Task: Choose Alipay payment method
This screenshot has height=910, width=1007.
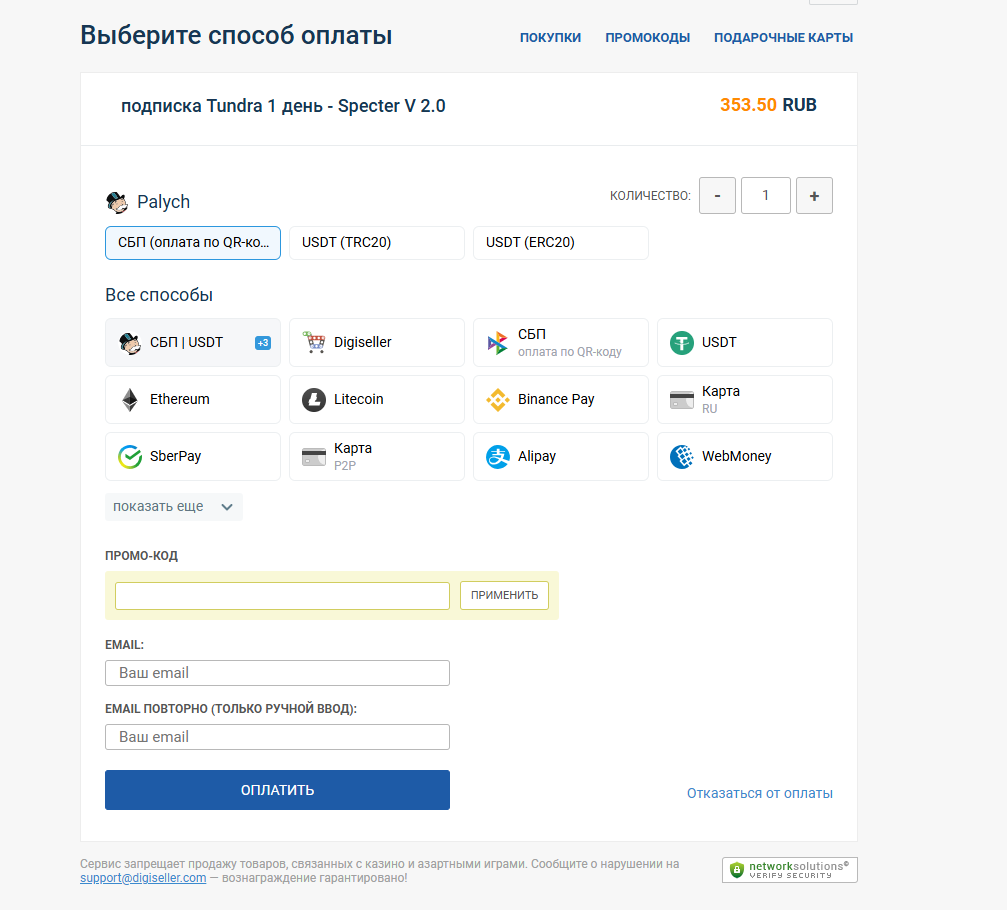Action: (x=561, y=457)
